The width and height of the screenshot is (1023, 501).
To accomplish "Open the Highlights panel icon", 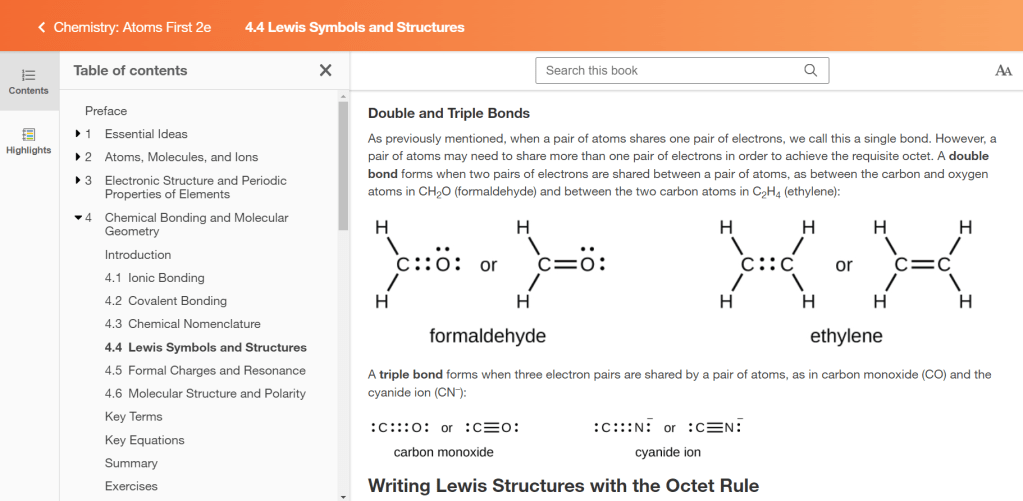I will tap(28, 141).
